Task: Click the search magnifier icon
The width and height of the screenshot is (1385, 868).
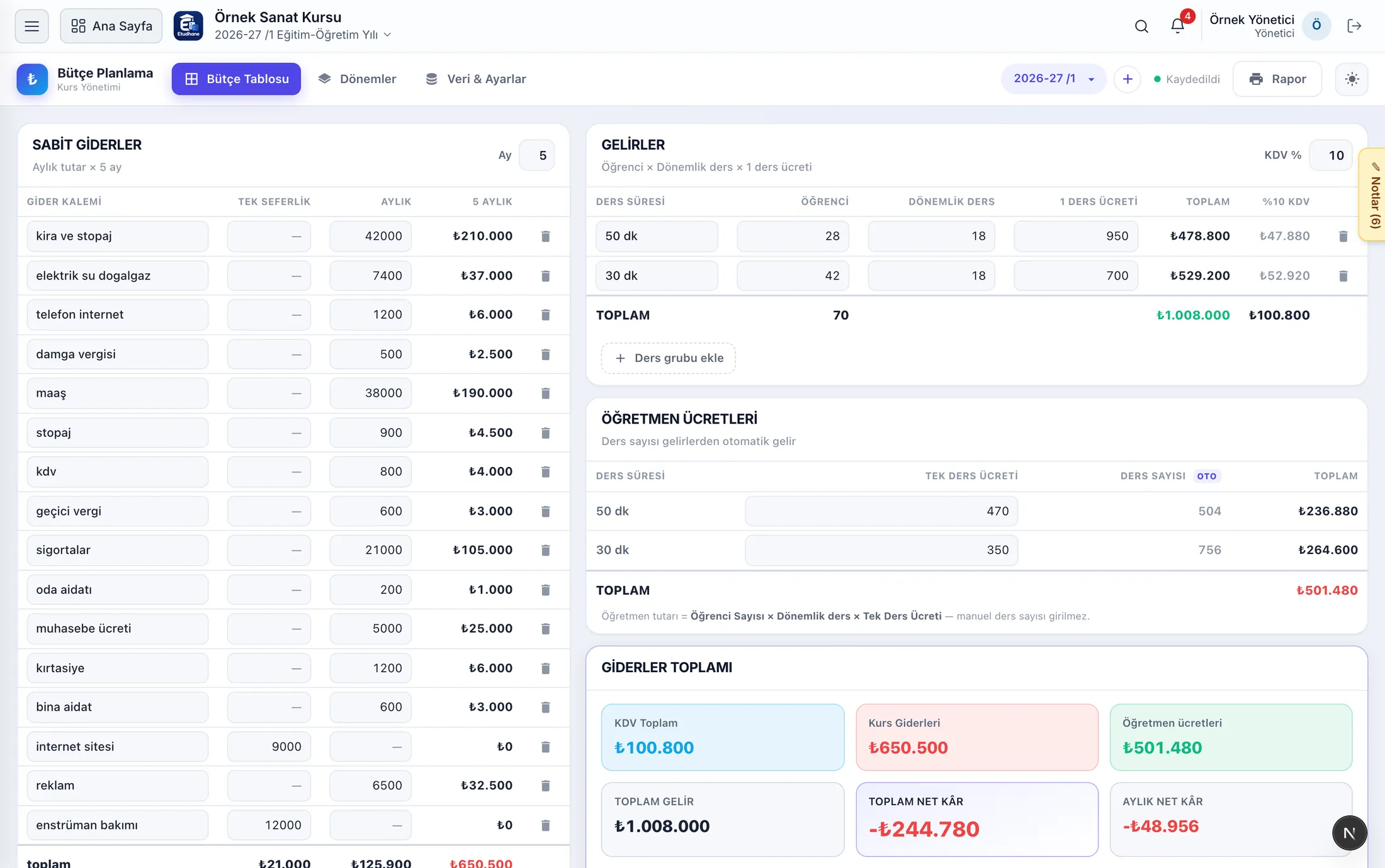Action: click(1141, 26)
